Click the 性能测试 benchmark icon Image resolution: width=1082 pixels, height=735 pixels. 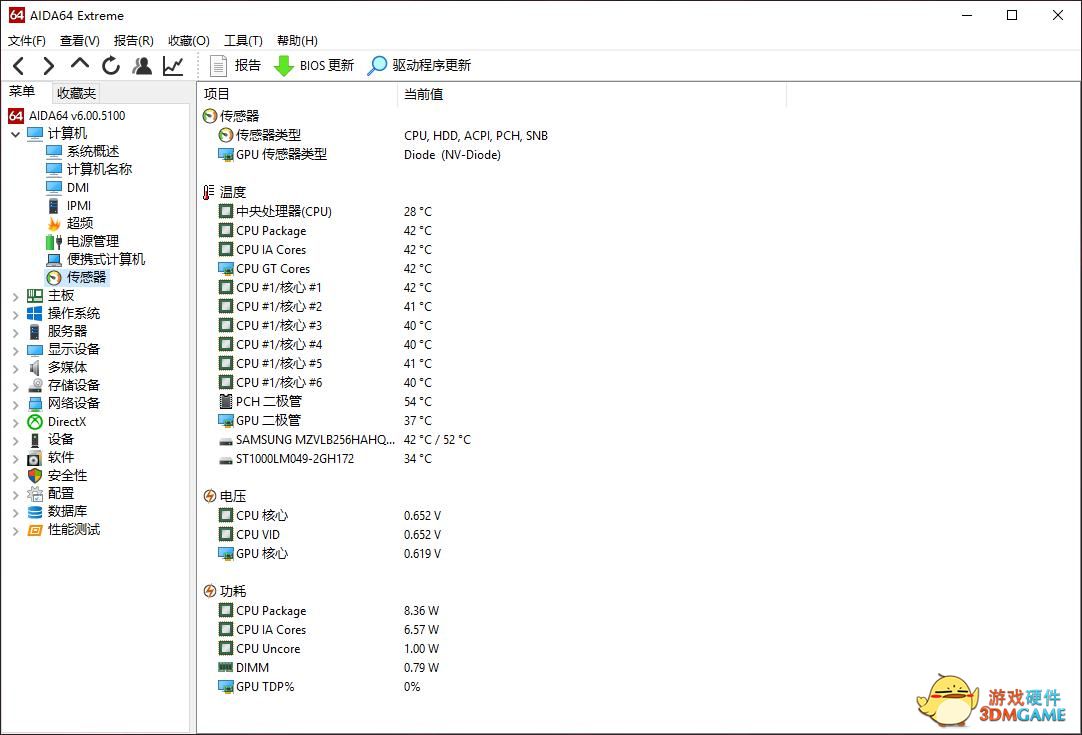(35, 529)
